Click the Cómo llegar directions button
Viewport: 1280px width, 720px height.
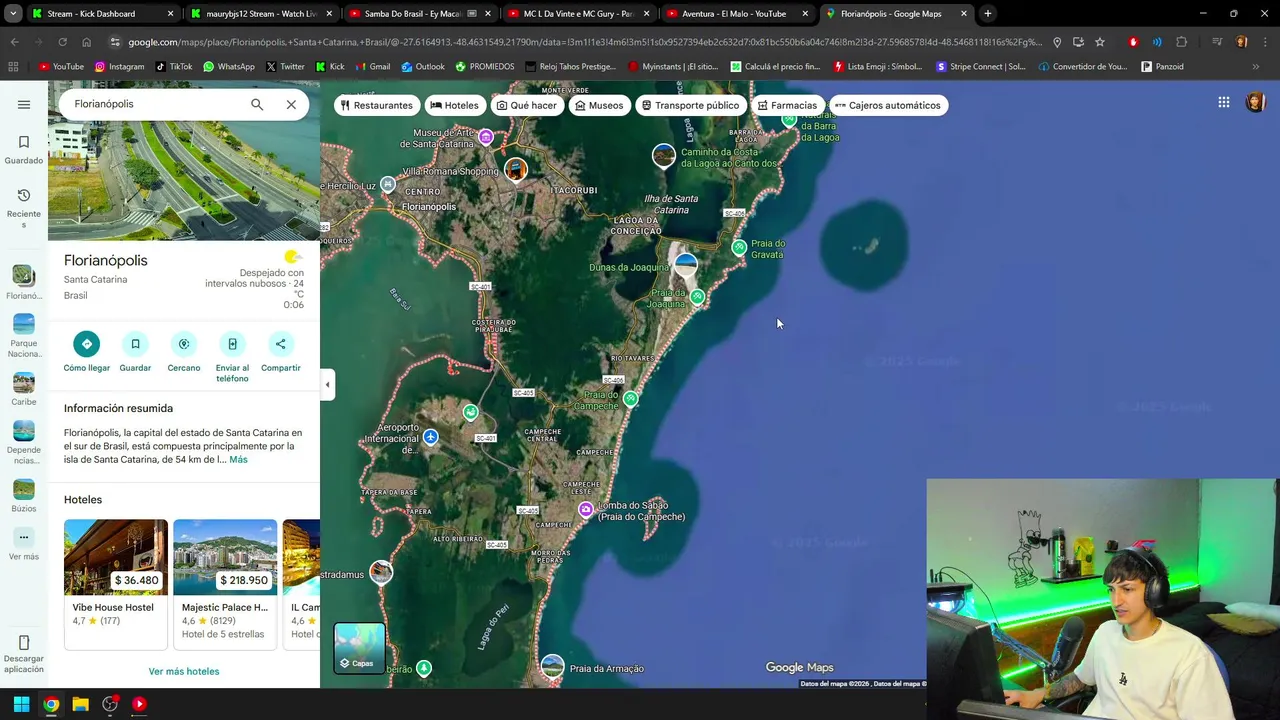tap(87, 344)
